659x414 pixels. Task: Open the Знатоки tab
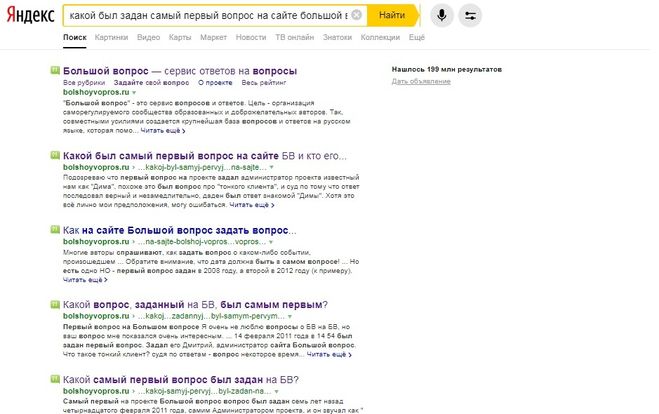[x=337, y=37]
